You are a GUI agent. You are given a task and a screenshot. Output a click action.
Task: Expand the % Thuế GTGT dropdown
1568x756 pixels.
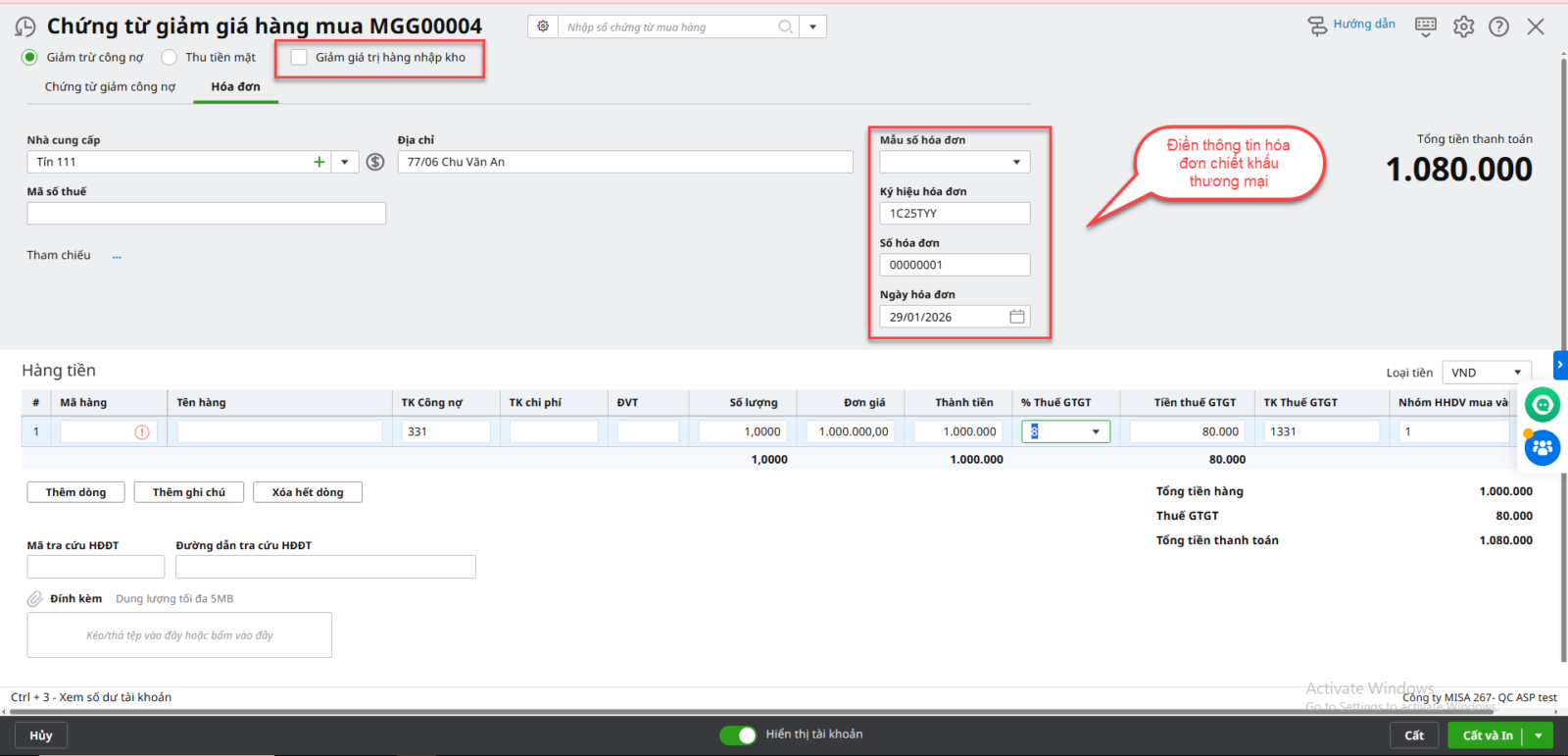pyautogui.click(x=1096, y=431)
